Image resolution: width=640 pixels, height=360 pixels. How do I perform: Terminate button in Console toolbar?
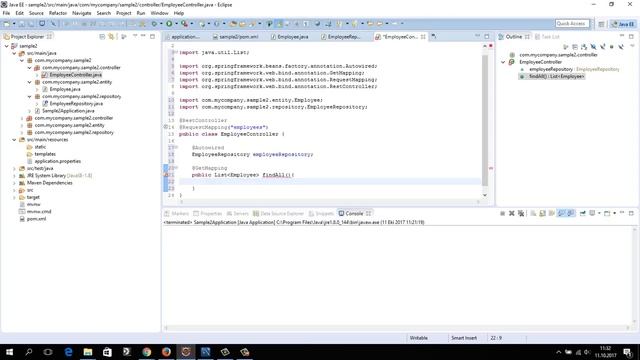point(502,213)
